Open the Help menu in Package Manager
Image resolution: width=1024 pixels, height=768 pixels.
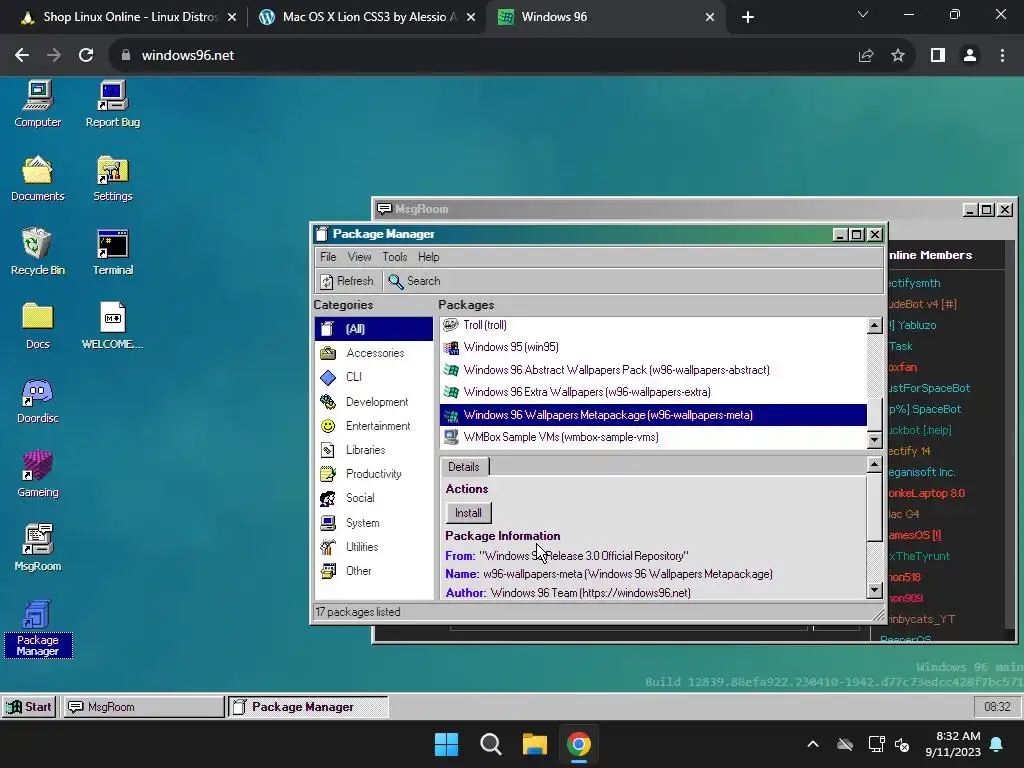click(x=428, y=257)
